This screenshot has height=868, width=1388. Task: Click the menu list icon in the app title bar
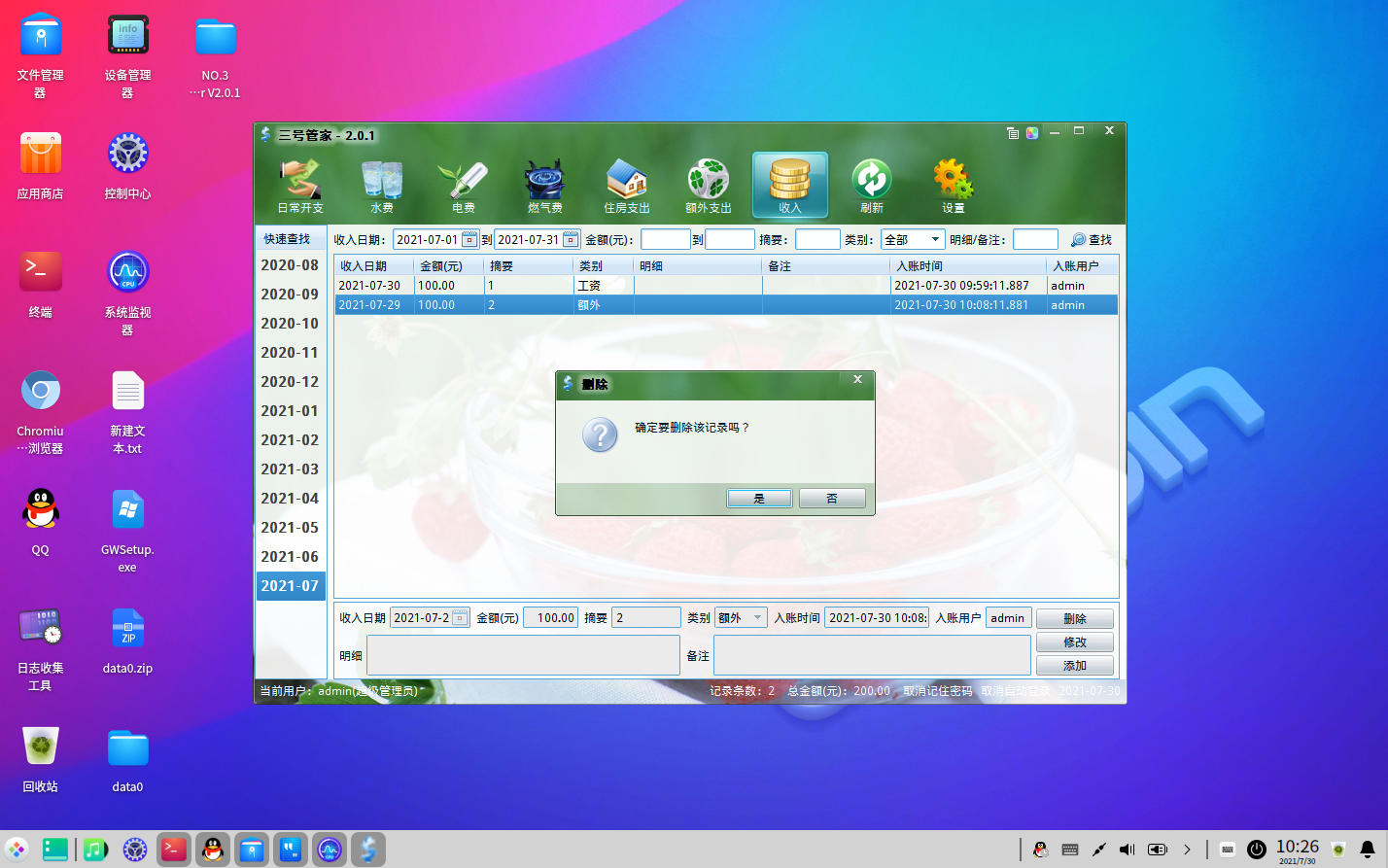coord(1013,133)
